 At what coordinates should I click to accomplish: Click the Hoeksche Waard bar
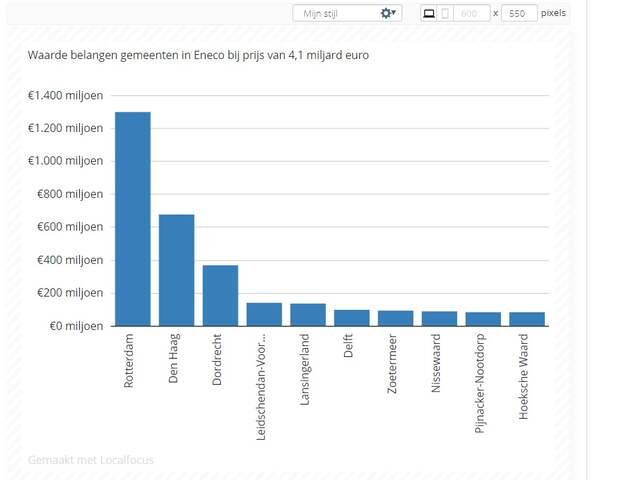coord(527,319)
